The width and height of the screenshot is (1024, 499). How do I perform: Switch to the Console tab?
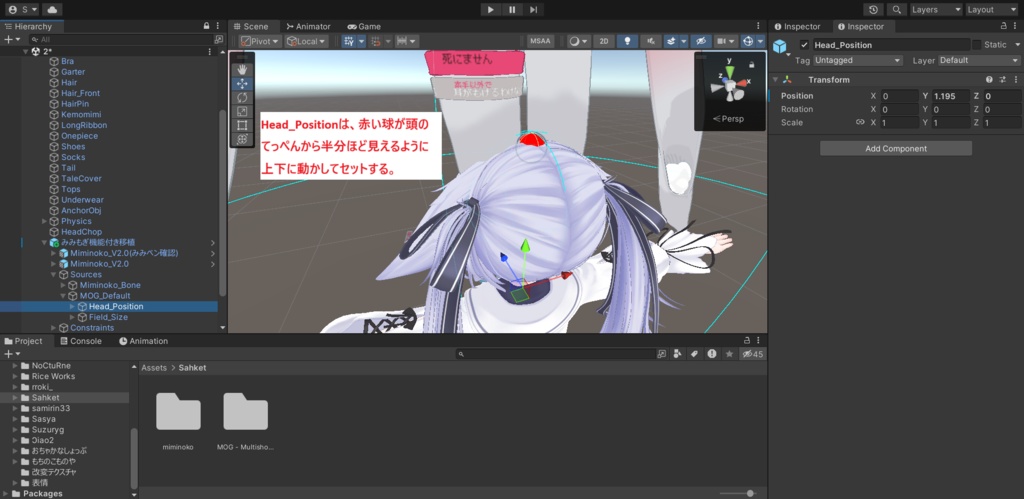pos(80,341)
